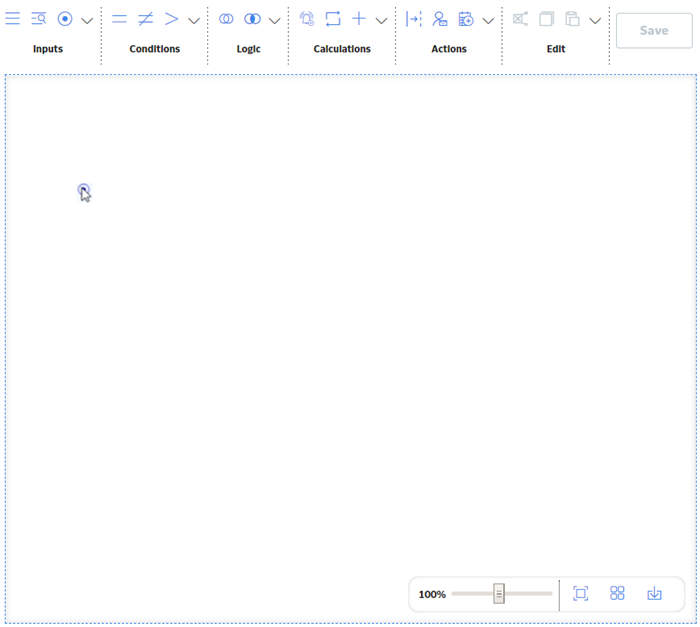
Task: Click the Edit group label
Action: 556,49
